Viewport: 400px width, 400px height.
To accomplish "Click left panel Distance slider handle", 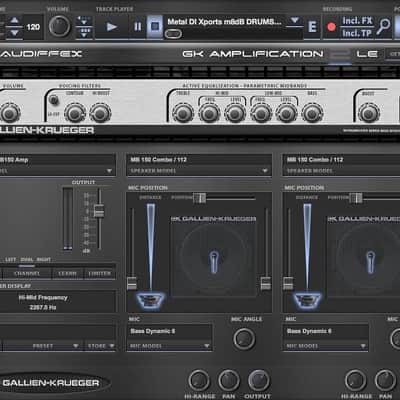I will coord(132,283).
